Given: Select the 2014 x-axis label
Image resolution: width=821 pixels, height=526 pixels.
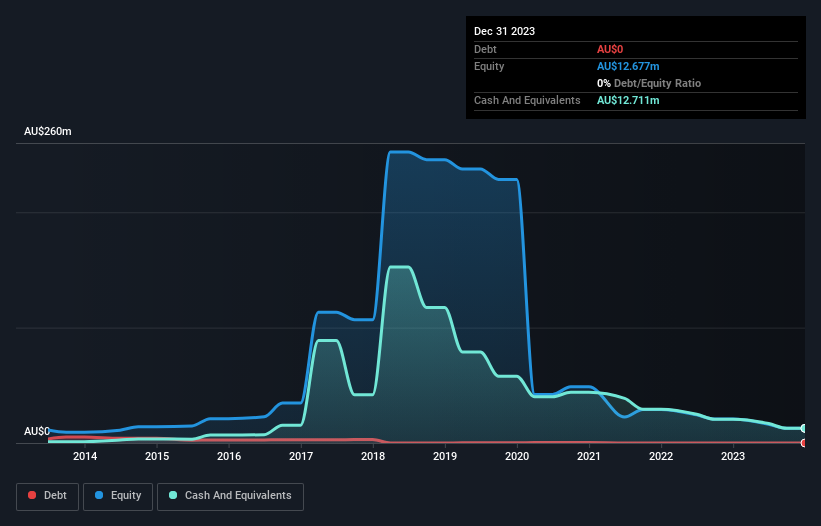Looking at the screenshot, I should (85, 456).
